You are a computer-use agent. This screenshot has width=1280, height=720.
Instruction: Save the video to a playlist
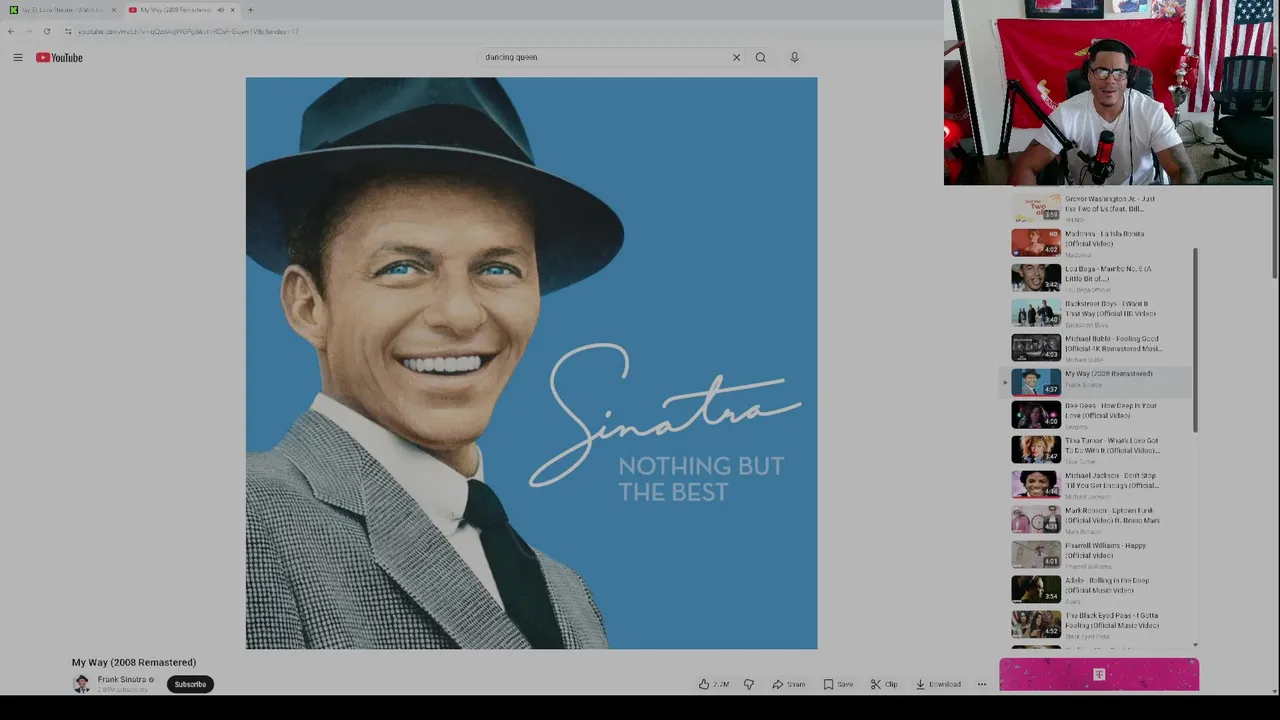point(838,684)
